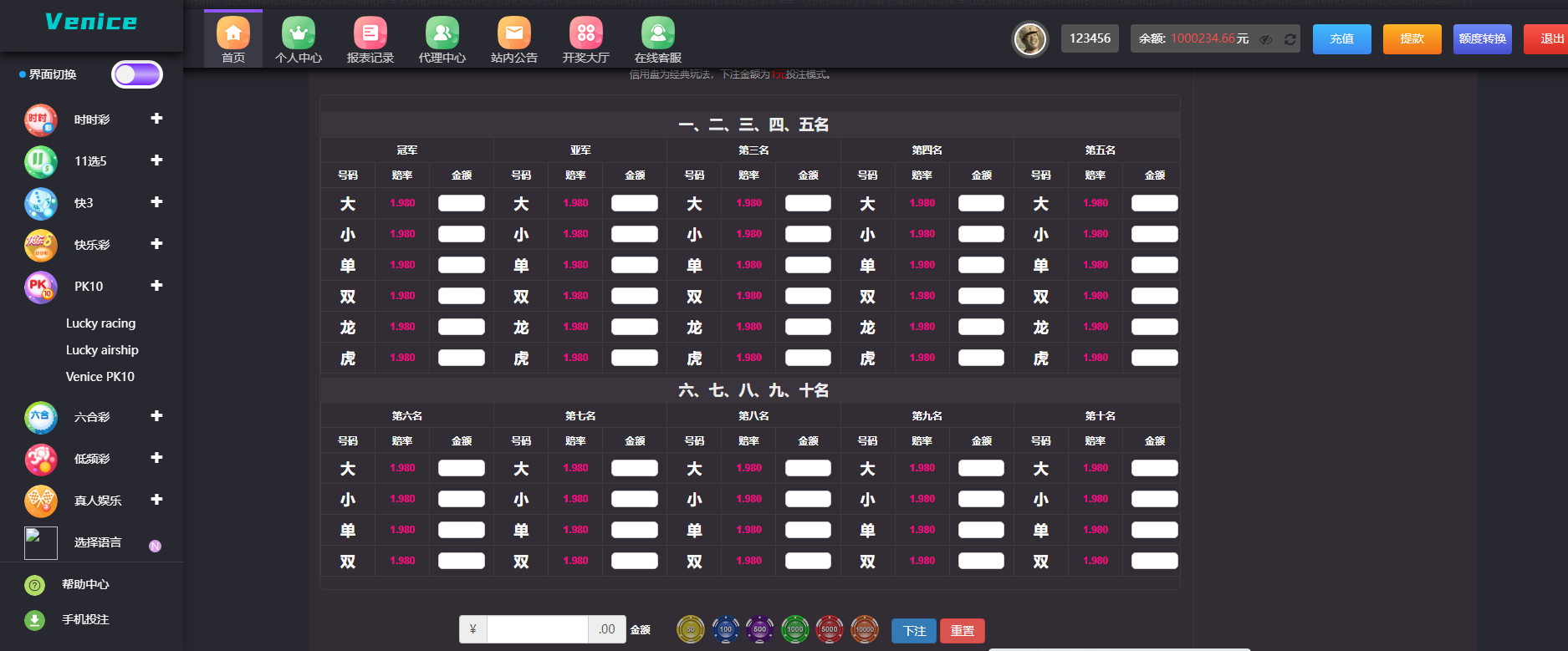
Task: Open the 个人中心 crown icon
Action: pyautogui.click(x=299, y=33)
